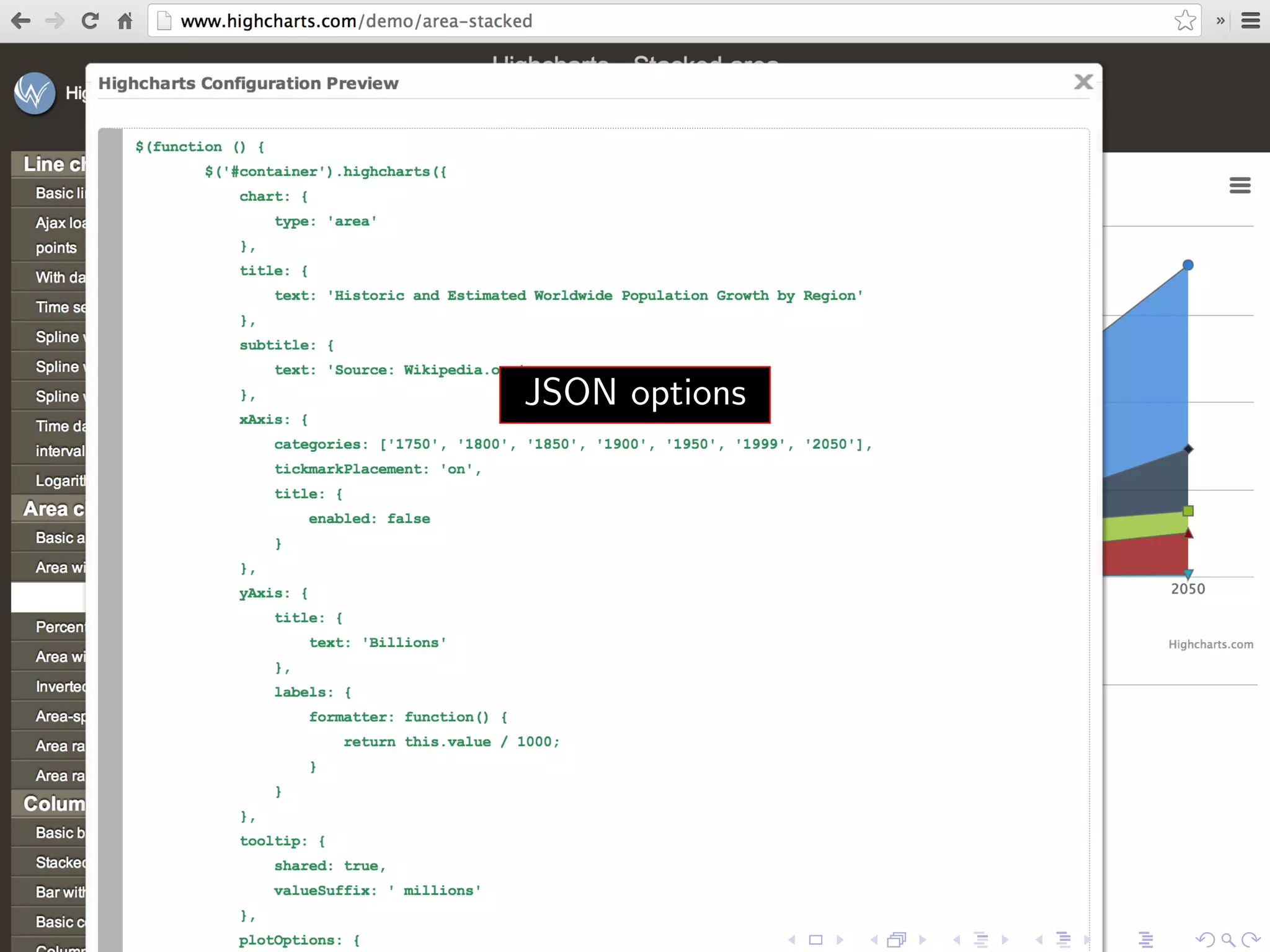
Task: Close the Highcharts Configuration Preview dialog
Action: point(1083,82)
